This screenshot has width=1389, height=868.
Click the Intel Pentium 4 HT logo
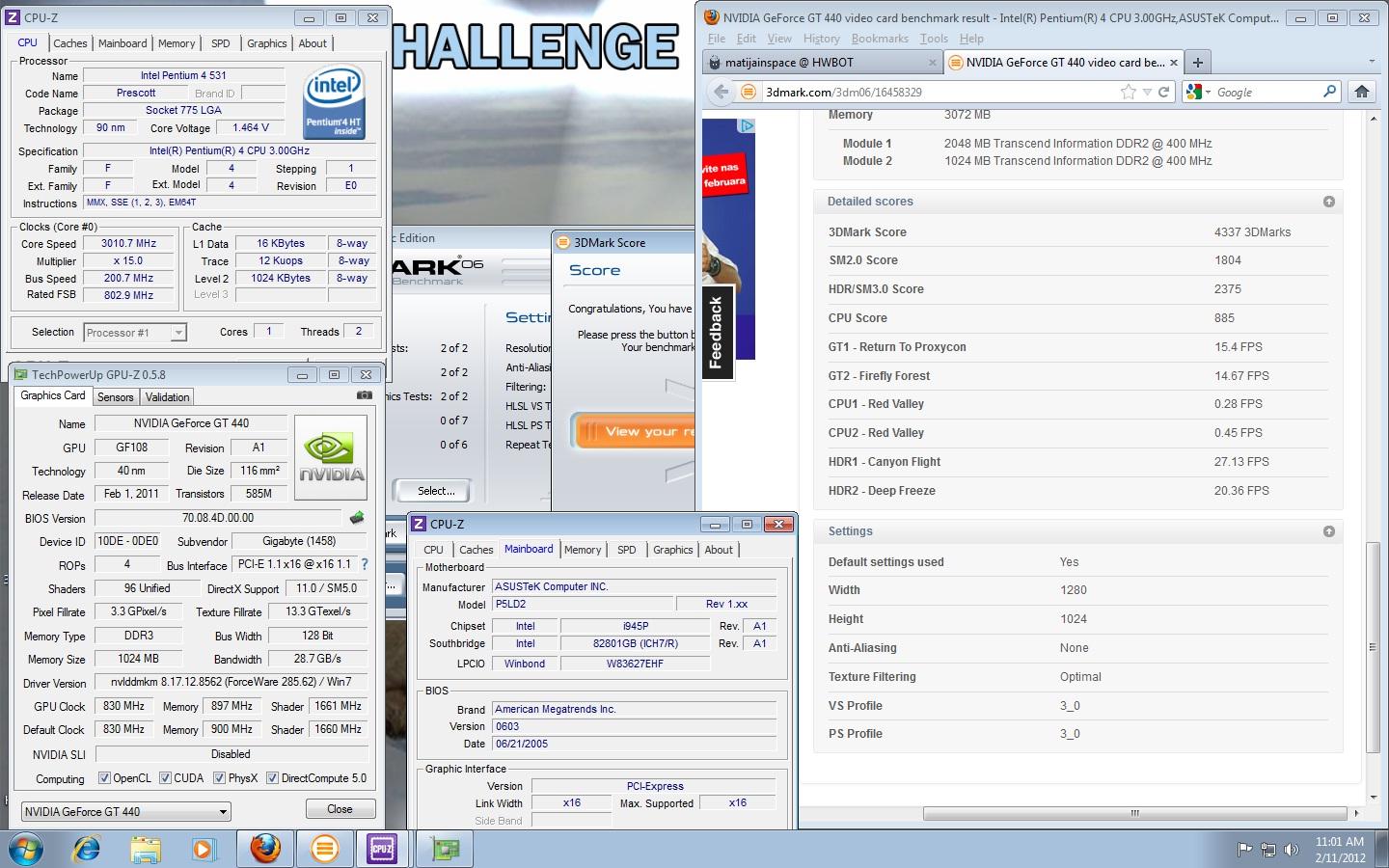coord(334,101)
